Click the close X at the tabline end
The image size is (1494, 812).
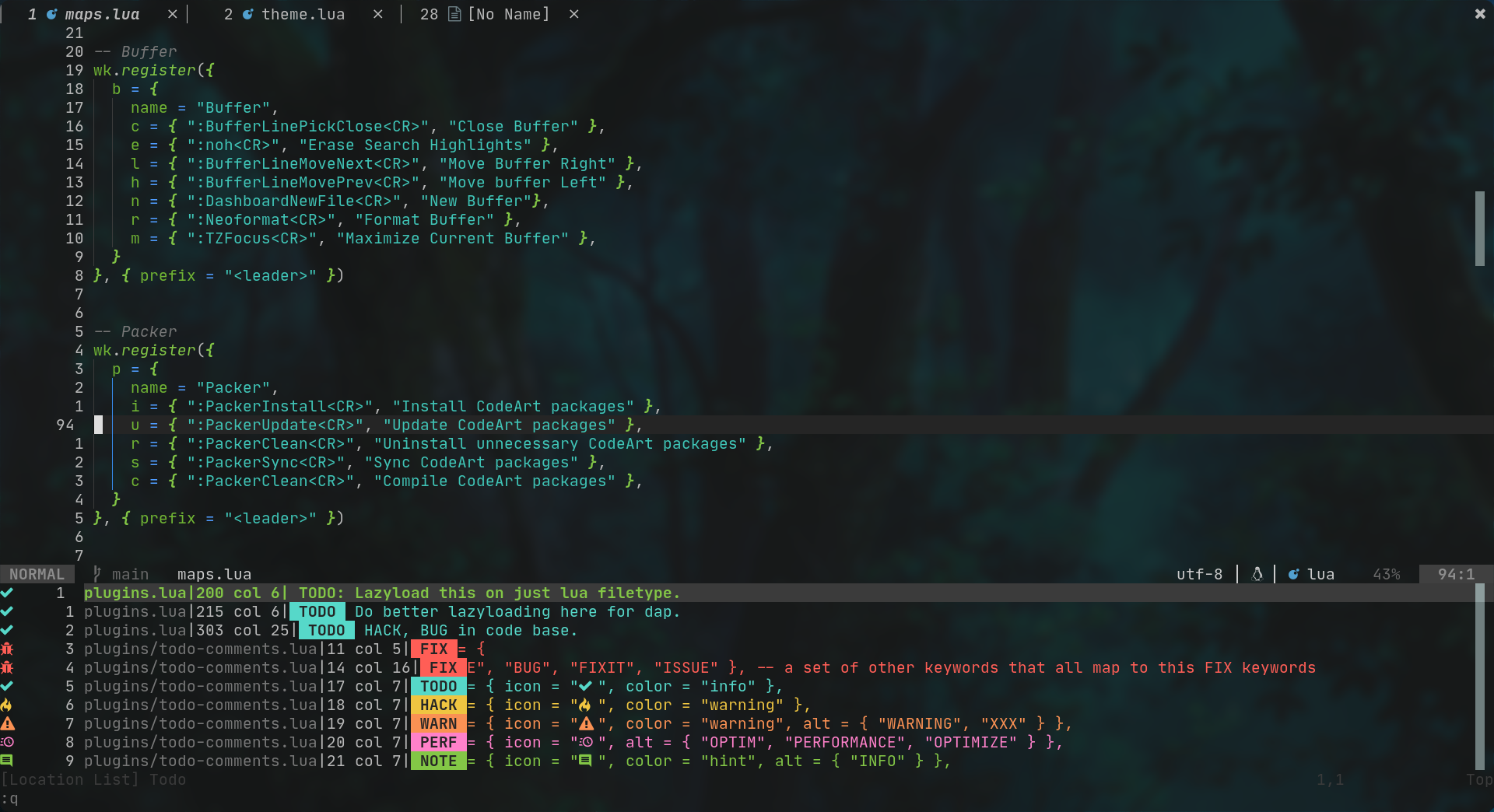(1480, 14)
